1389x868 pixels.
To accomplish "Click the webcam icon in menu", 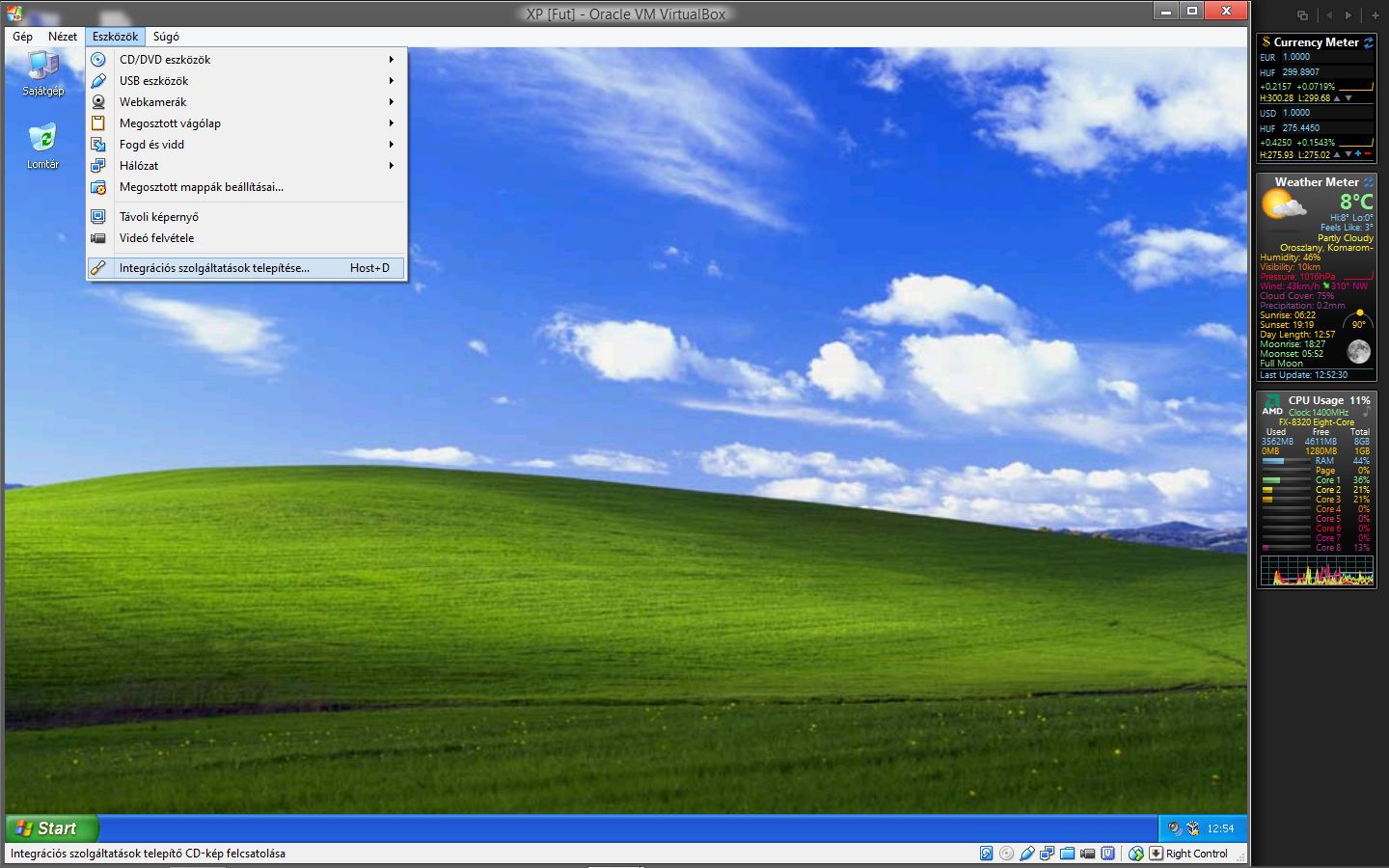I will [x=98, y=102].
